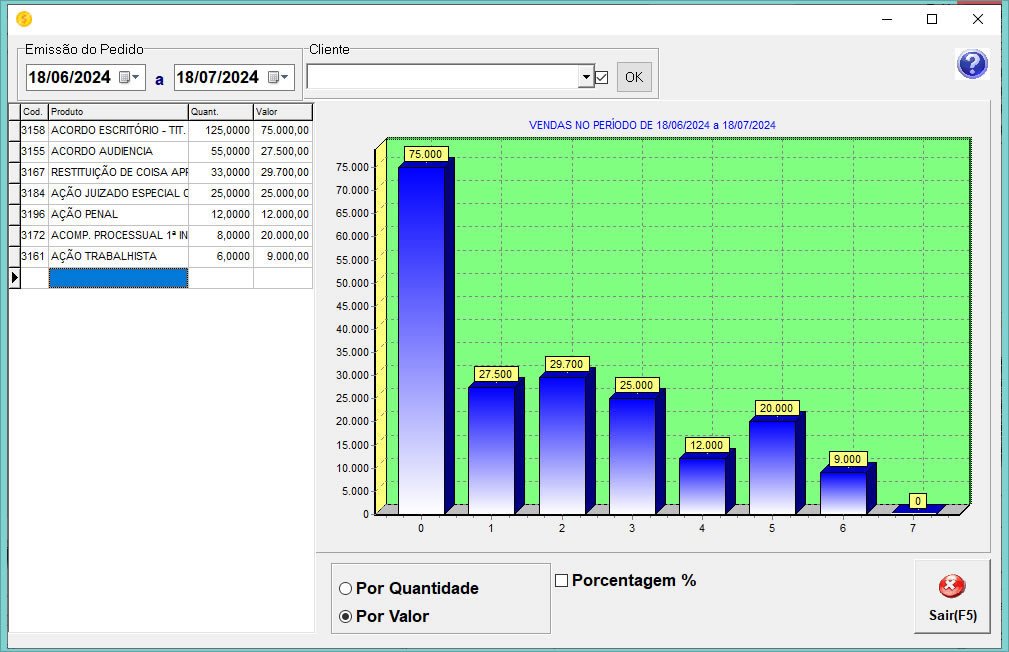The width and height of the screenshot is (1009, 652).
Task: Click quantity cell 55,0000
Action: [221, 151]
